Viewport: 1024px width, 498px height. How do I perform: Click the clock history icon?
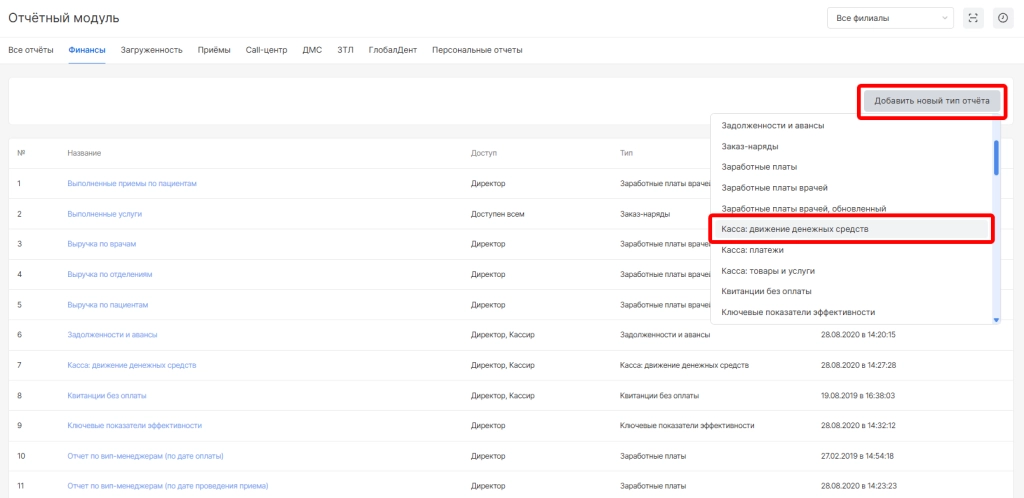click(x=1002, y=18)
